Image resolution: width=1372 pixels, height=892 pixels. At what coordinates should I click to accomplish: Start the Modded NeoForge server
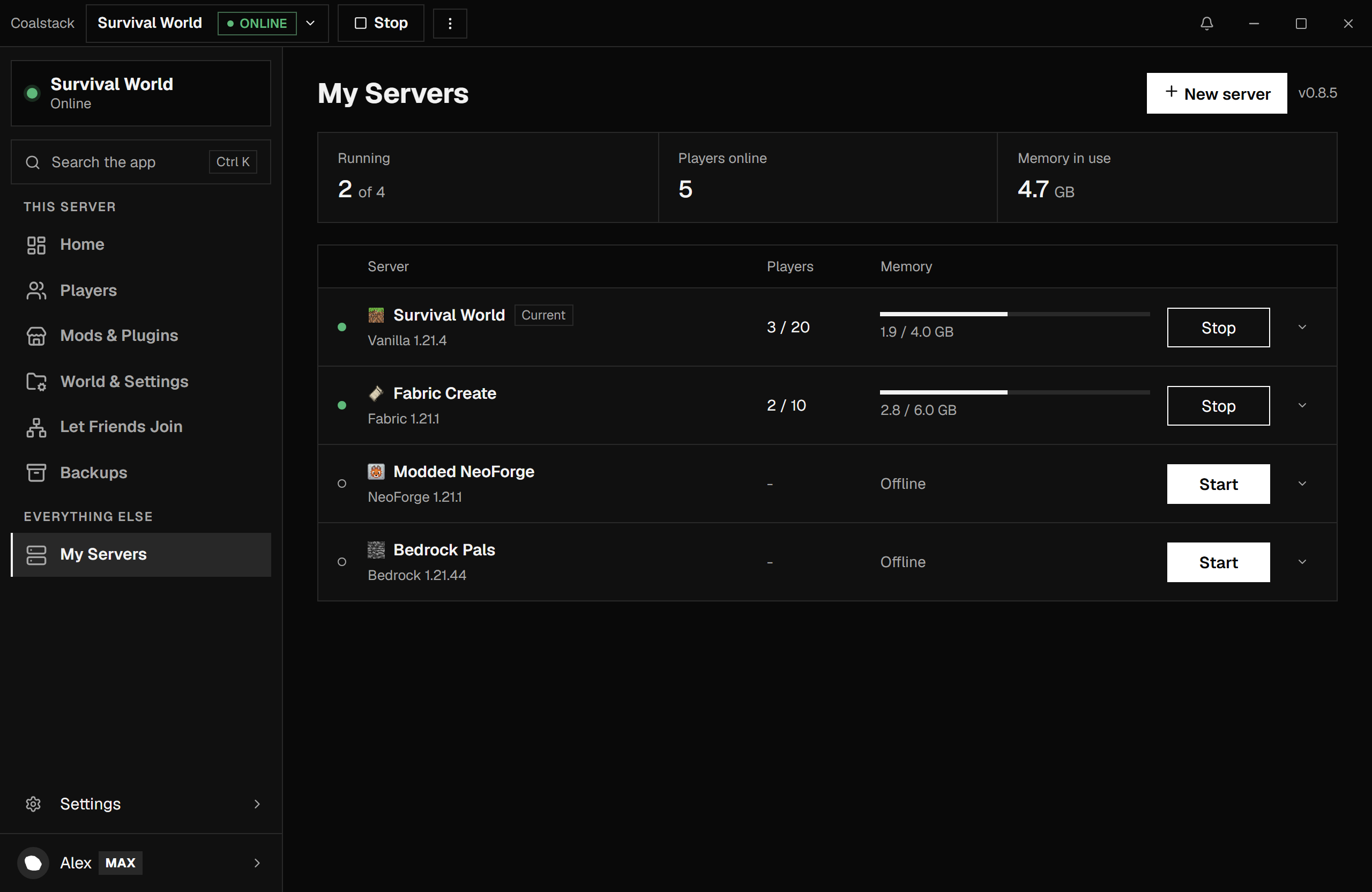pos(1218,485)
